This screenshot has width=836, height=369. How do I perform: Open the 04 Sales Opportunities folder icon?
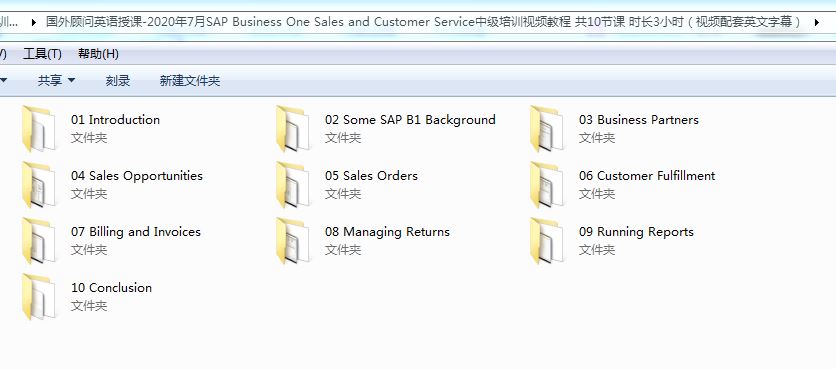tap(39, 184)
